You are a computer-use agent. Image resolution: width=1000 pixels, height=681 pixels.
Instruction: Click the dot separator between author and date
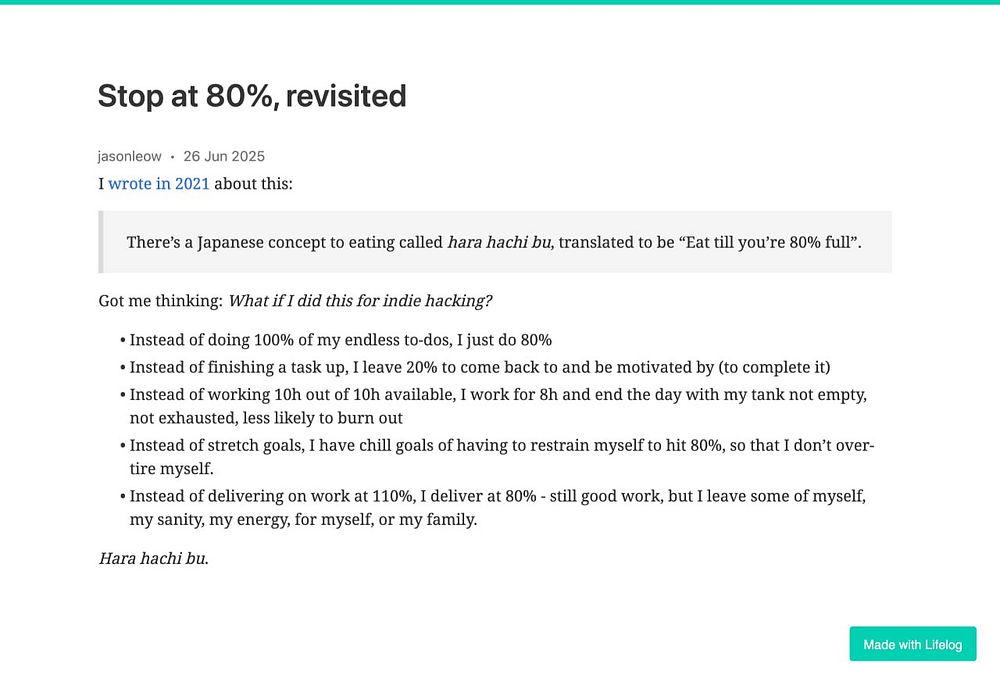click(172, 157)
